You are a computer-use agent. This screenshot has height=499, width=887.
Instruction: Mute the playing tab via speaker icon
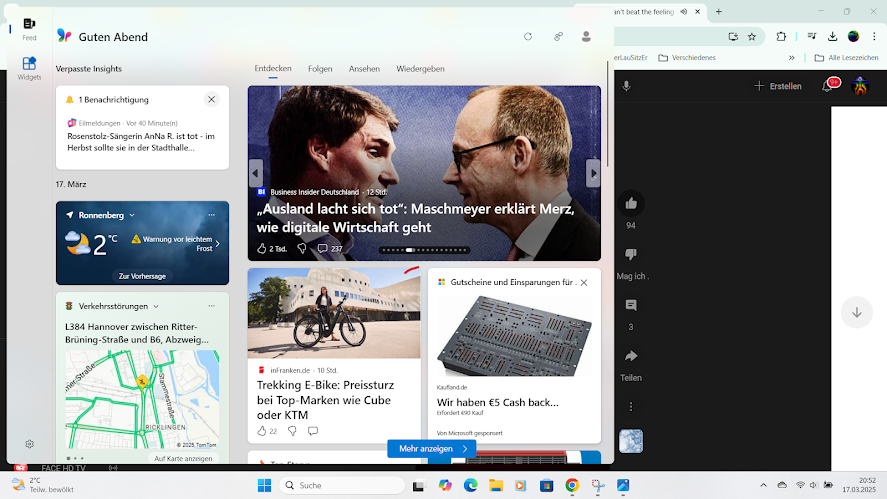[684, 11]
